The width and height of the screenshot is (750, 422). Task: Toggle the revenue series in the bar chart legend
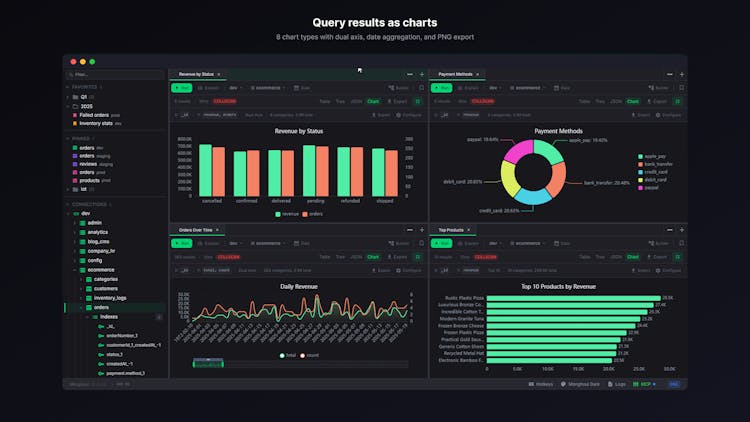[287, 213]
